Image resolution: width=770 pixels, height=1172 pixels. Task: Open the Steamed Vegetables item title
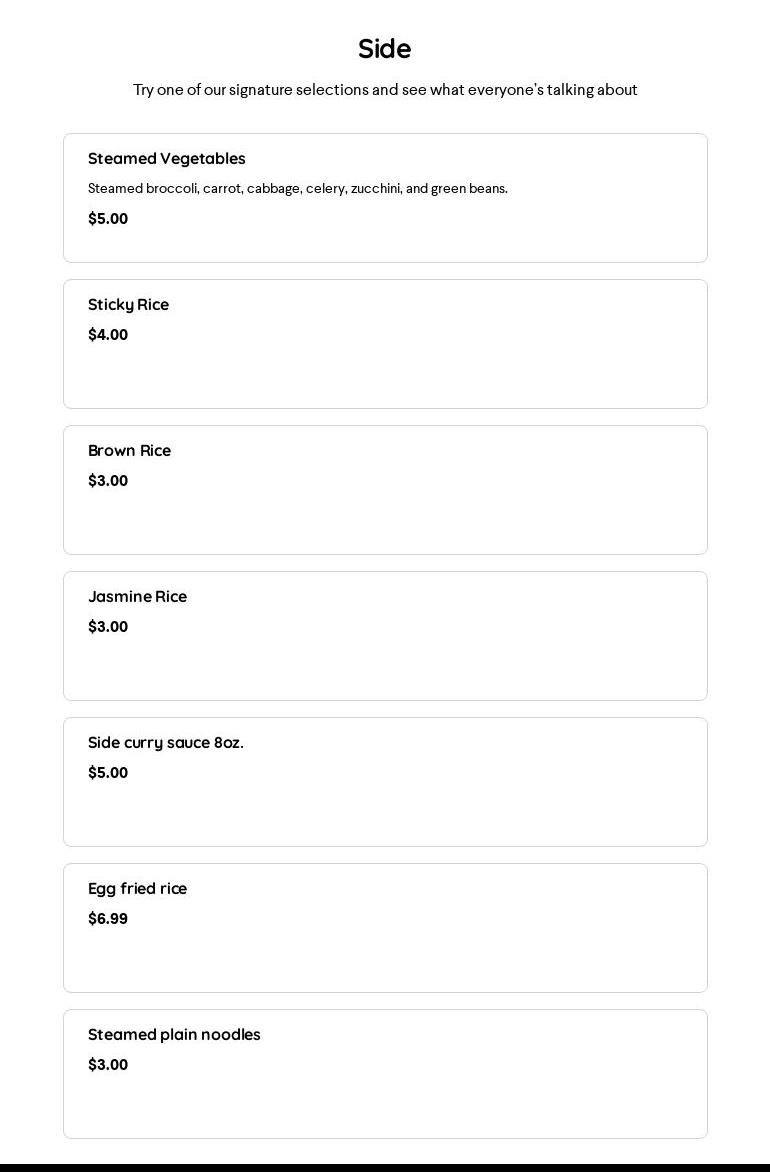167,159
